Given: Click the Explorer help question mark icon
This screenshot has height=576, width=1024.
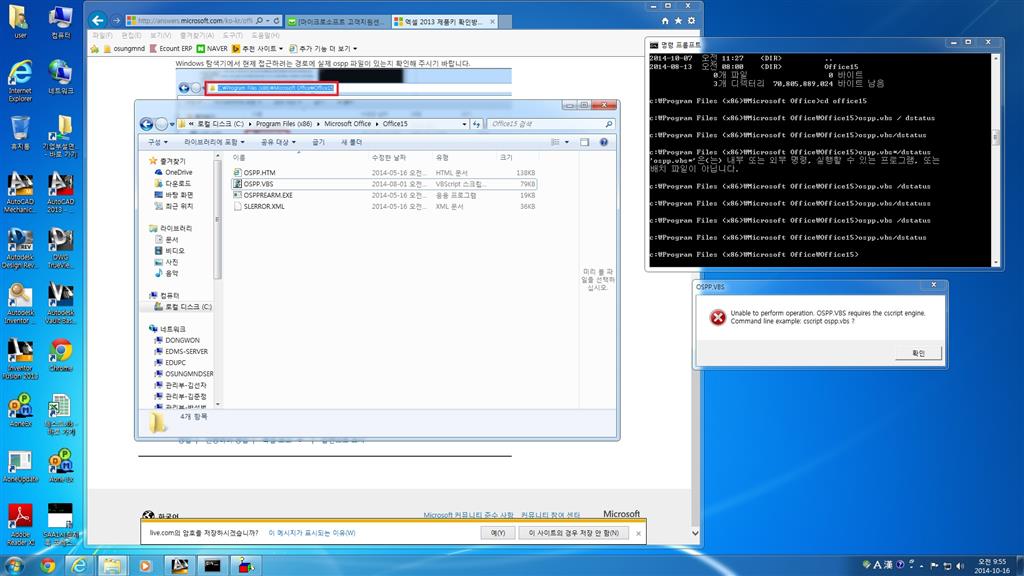Looking at the screenshot, I should click(603, 142).
